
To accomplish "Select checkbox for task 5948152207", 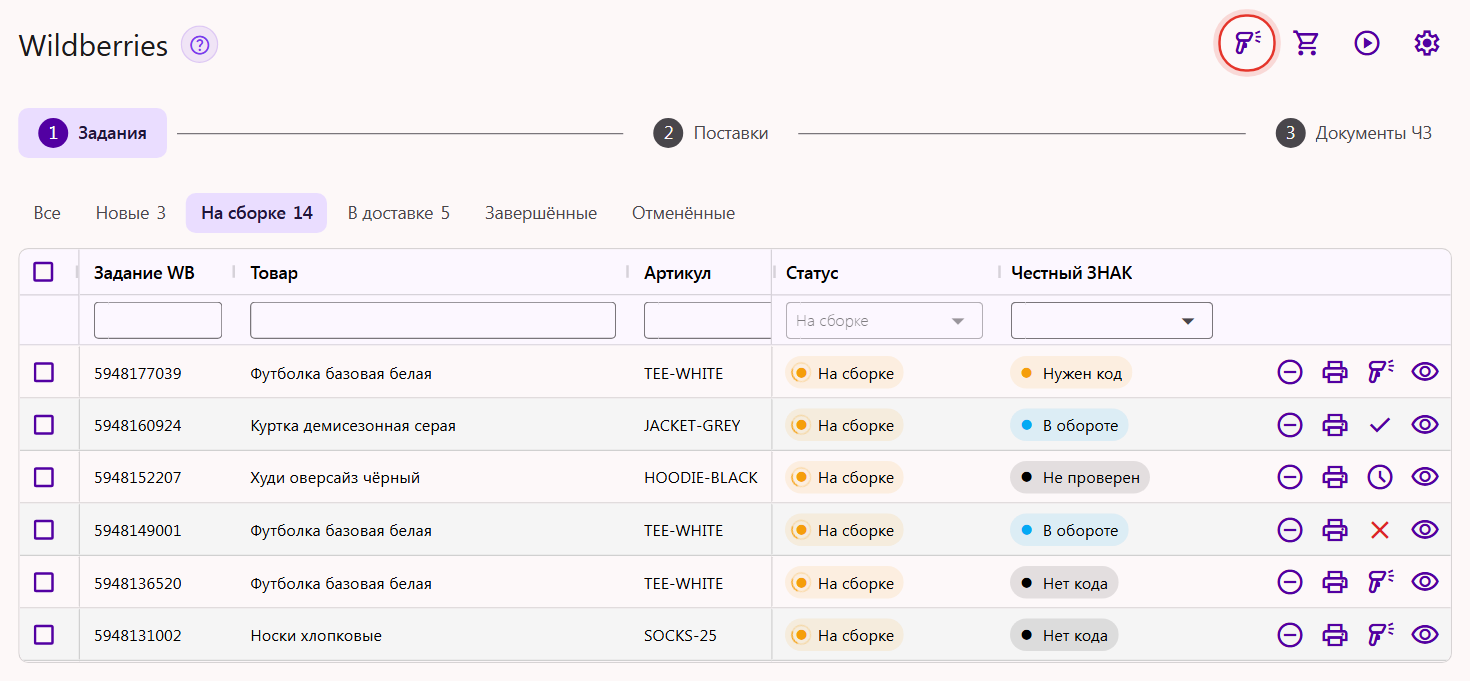I will (x=43, y=477).
